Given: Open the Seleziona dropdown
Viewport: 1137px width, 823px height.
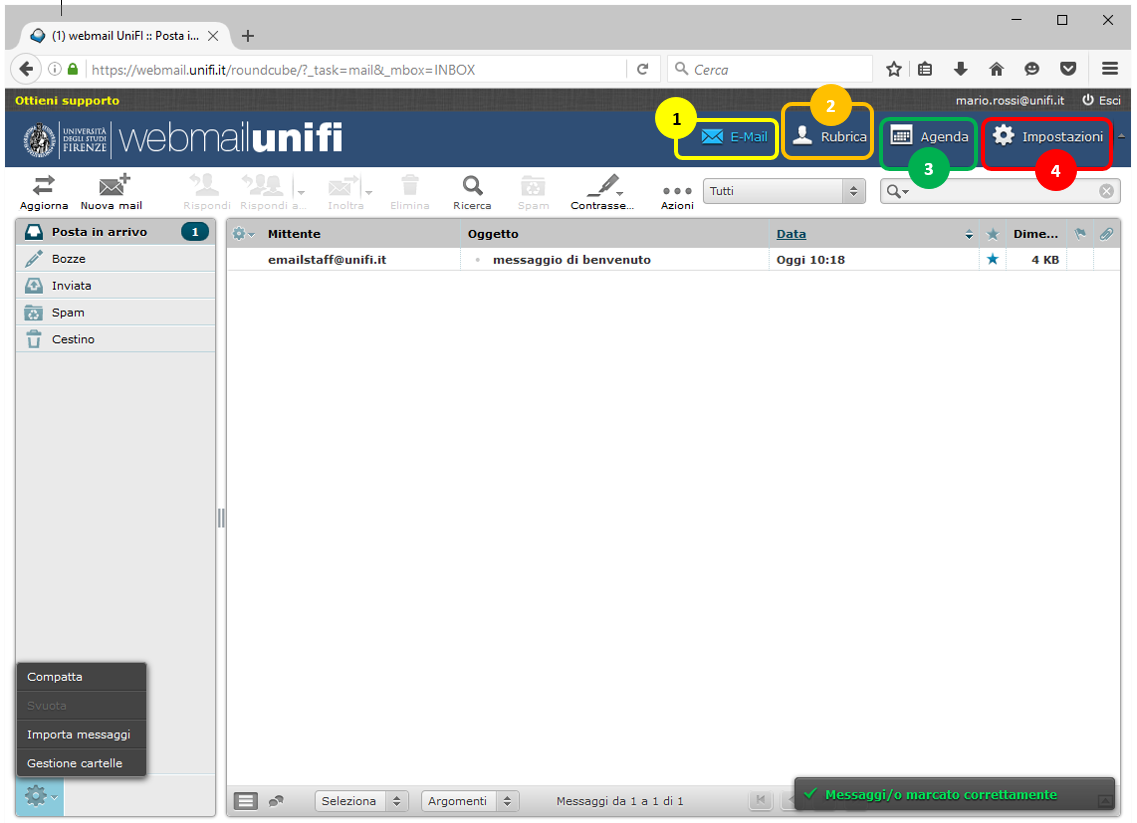Looking at the screenshot, I should coord(362,801).
